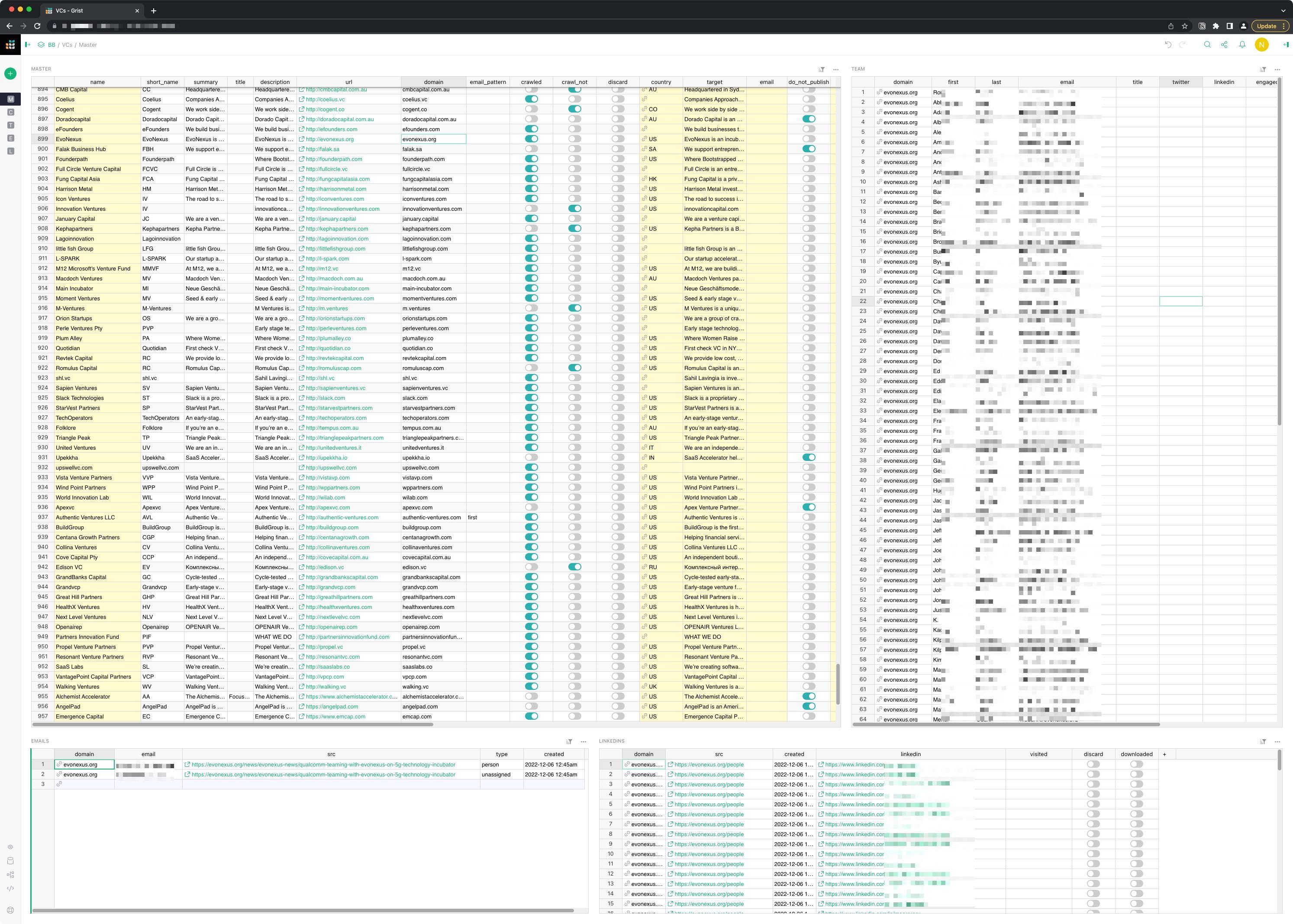Toggle crawled switch for Upekkha row
1293x924 pixels.
click(x=531, y=457)
